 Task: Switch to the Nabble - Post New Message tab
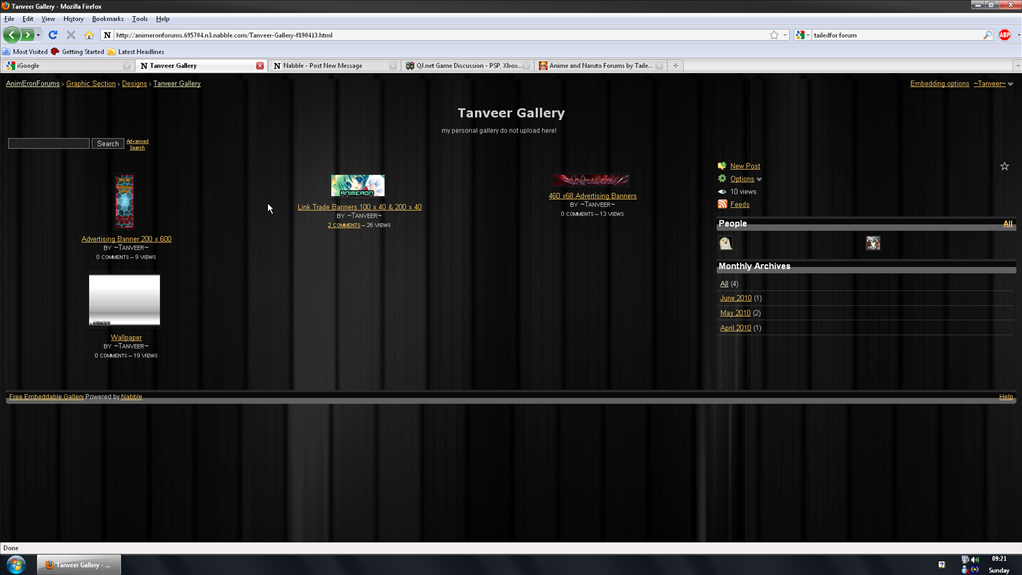point(328,66)
